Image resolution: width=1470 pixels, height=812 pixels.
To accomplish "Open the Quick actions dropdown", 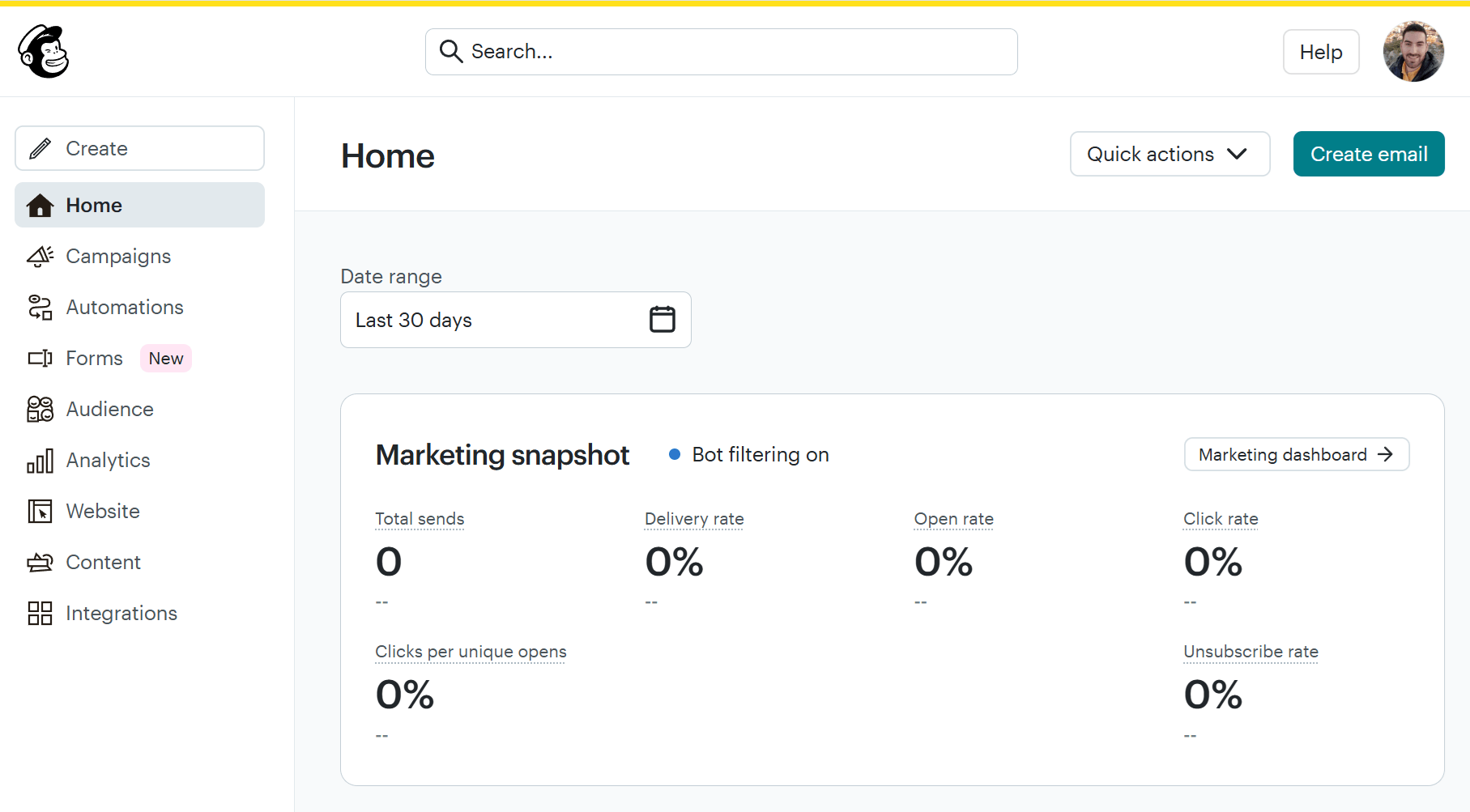I will (1169, 154).
